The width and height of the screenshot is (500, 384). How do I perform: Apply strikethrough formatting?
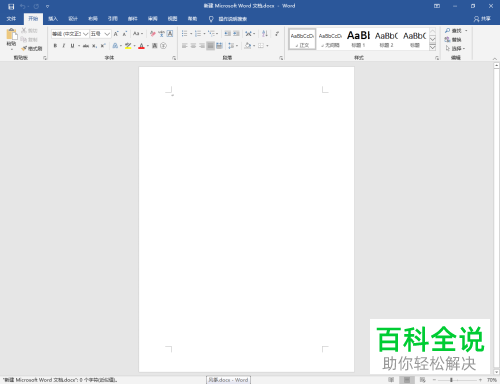click(86, 46)
